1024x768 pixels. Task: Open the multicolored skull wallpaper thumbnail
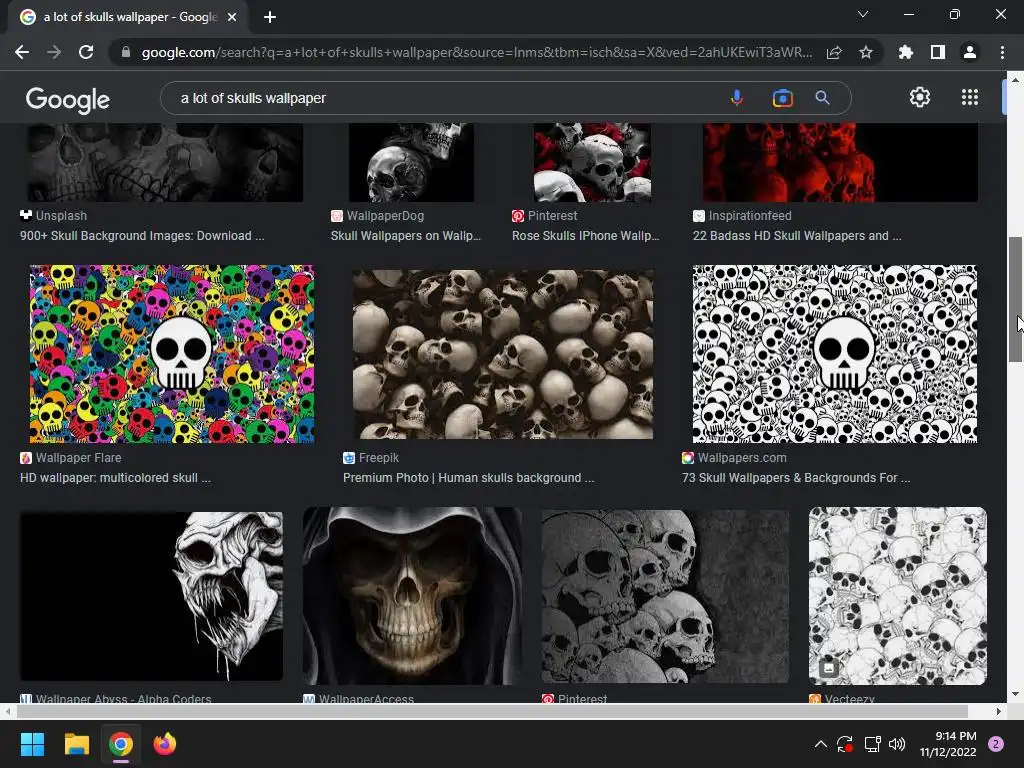pos(171,354)
